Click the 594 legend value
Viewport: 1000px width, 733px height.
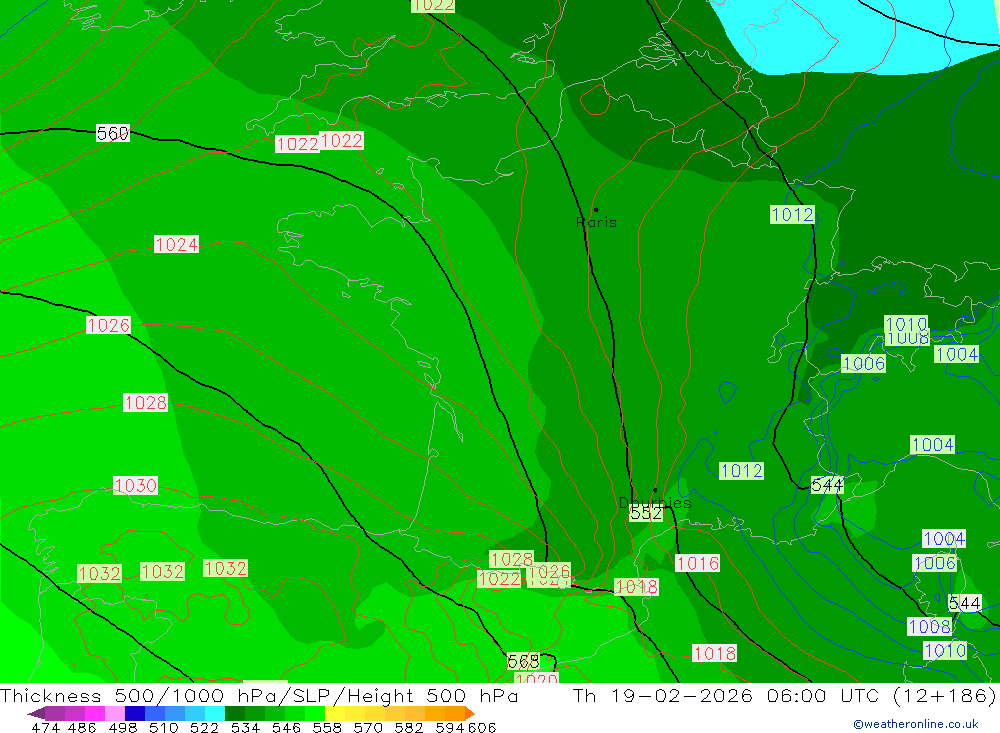pos(450,727)
